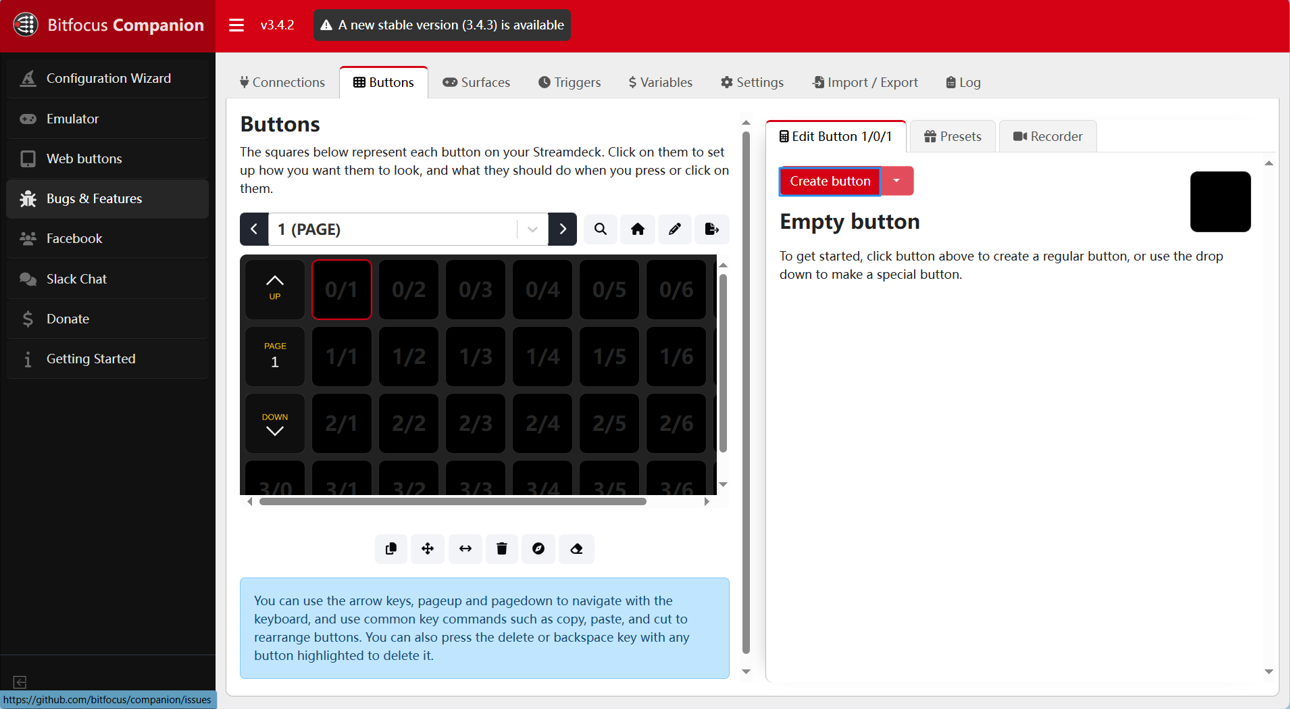Collapse sidebar using bottom-left arrow icon

(19, 682)
